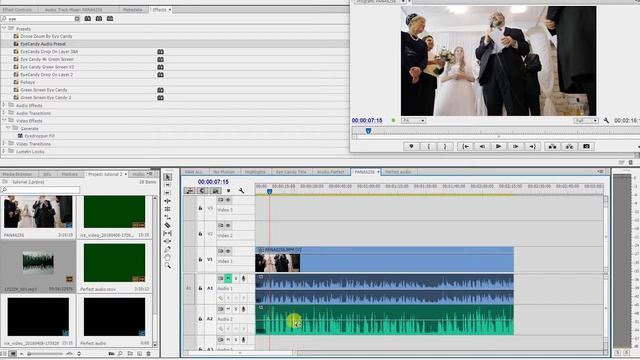Select the Razor tool in toolbox
This screenshot has width=640, height=360.
(x=168, y=225)
